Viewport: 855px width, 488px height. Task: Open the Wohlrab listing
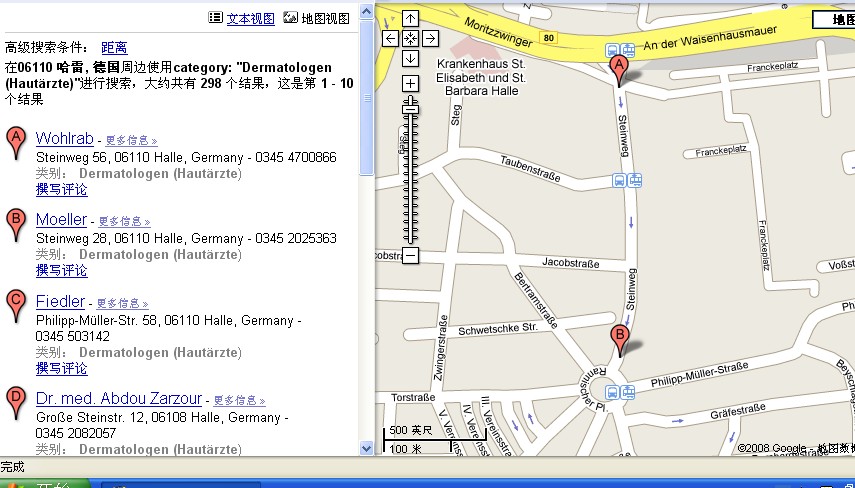pos(64,138)
